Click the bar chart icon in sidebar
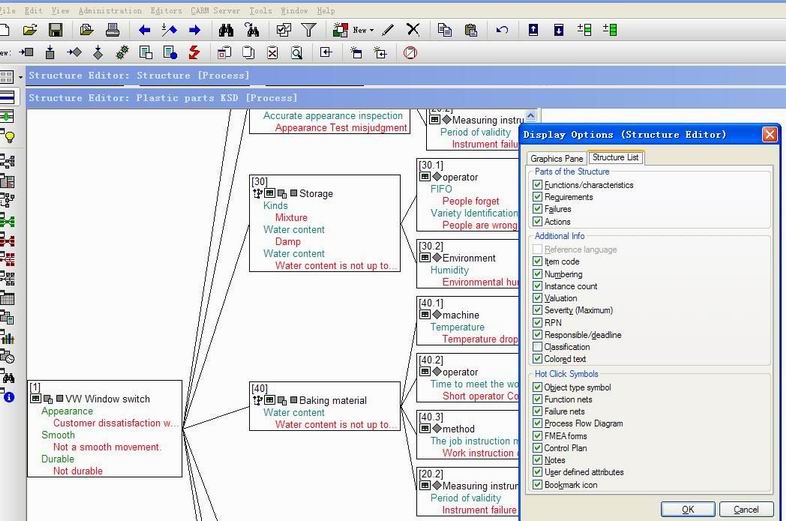 [x=8, y=337]
